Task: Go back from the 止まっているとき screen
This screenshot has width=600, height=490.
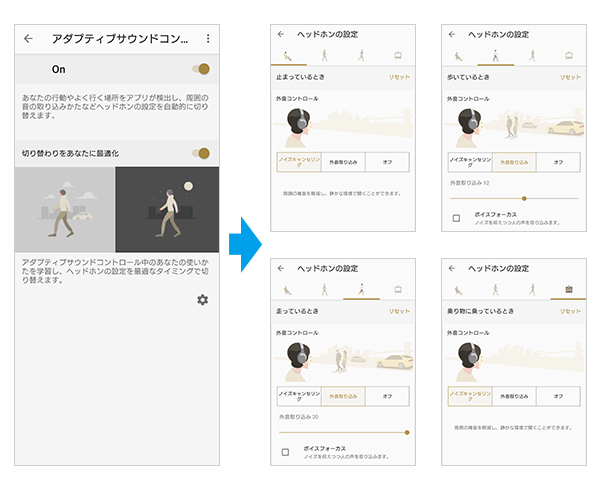Action: point(281,34)
